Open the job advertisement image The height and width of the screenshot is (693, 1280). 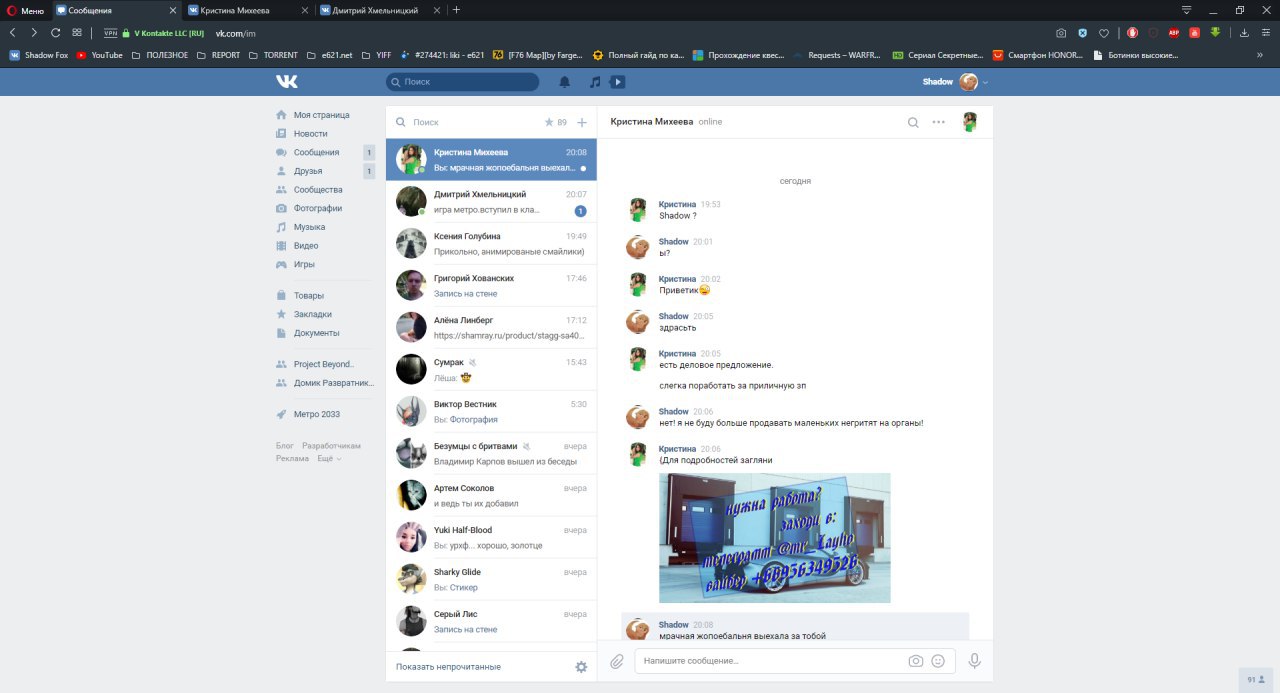tap(775, 538)
